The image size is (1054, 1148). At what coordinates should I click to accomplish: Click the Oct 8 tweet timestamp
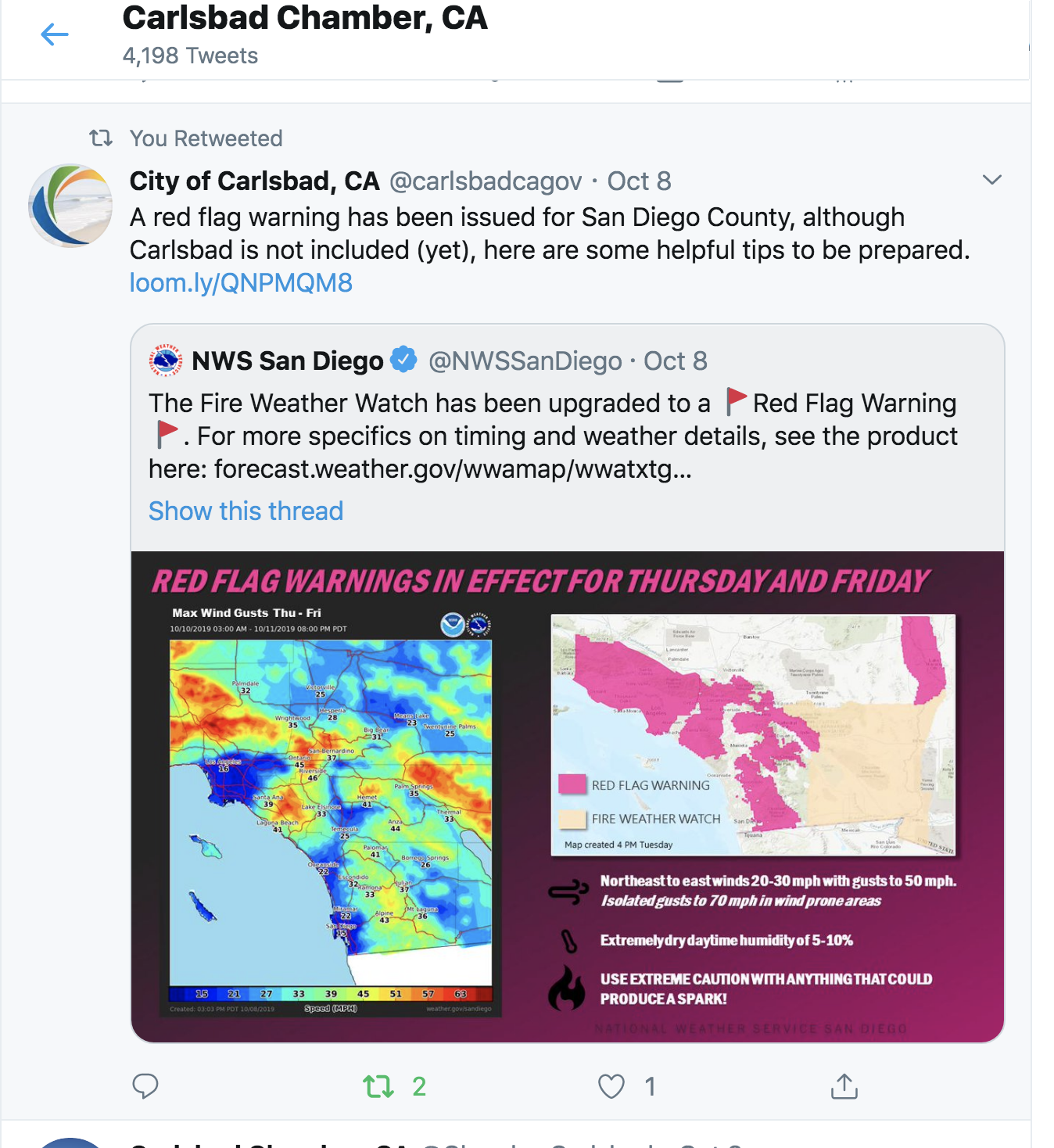(x=640, y=181)
